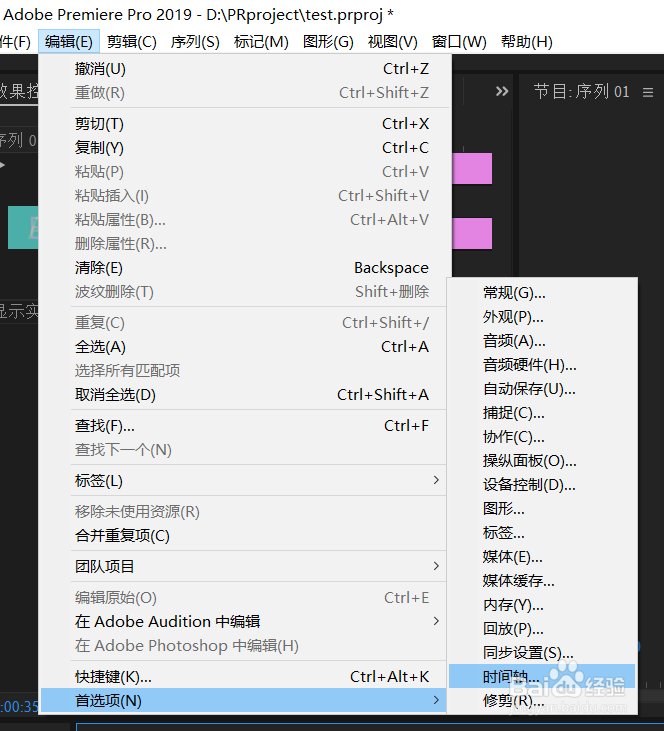Open 媒体缓存... preferences

[x=542, y=581]
